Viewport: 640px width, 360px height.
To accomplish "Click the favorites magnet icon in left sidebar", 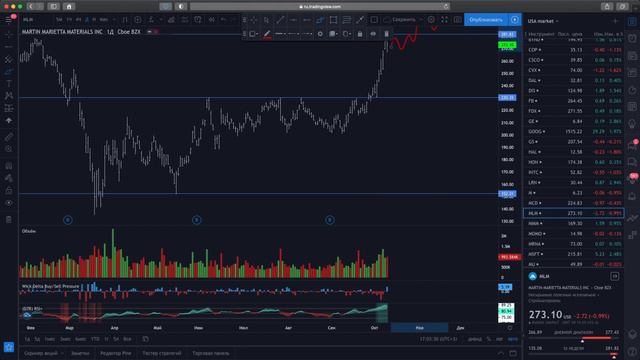I will [9, 166].
